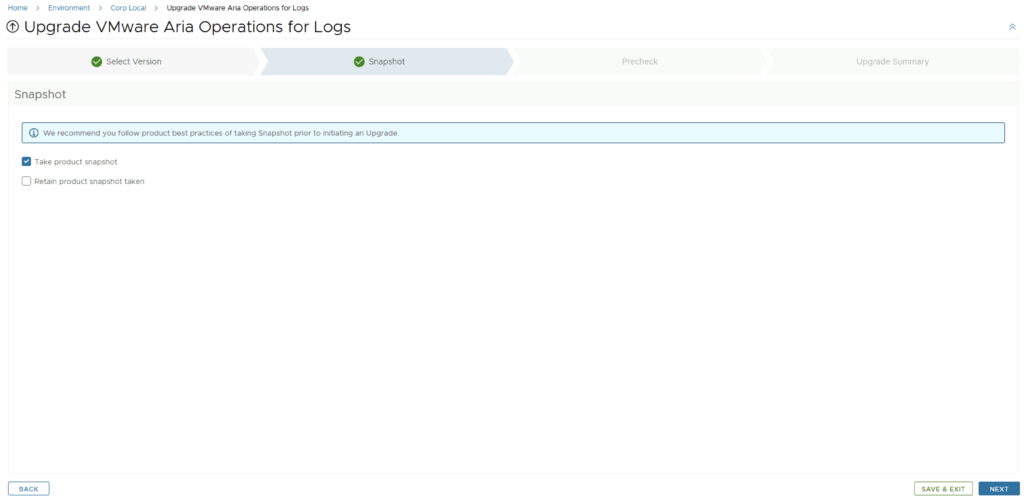
Task: Open the Precheck wizard step
Action: coord(639,62)
